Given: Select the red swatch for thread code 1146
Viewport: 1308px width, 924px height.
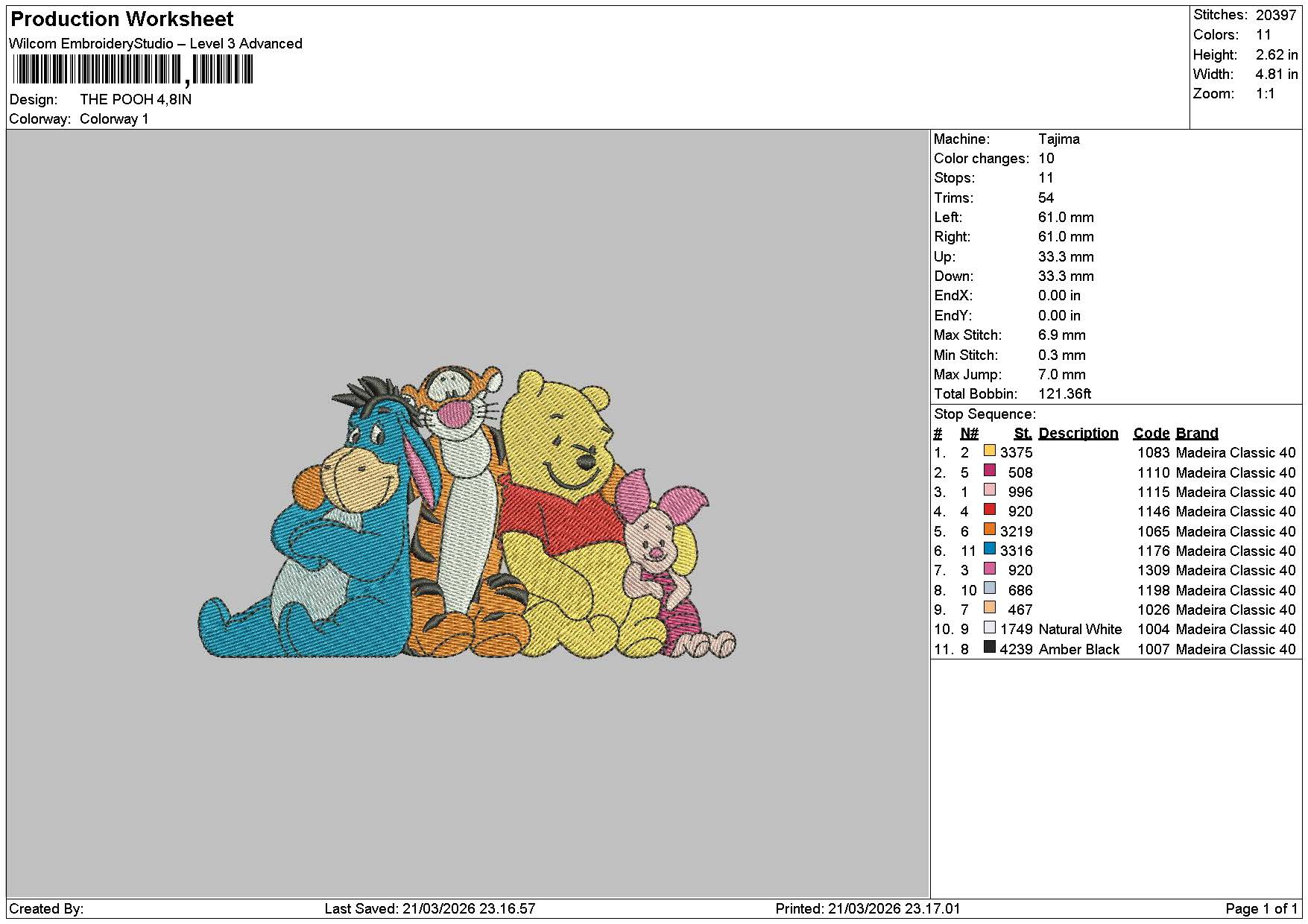Looking at the screenshot, I should click(990, 510).
